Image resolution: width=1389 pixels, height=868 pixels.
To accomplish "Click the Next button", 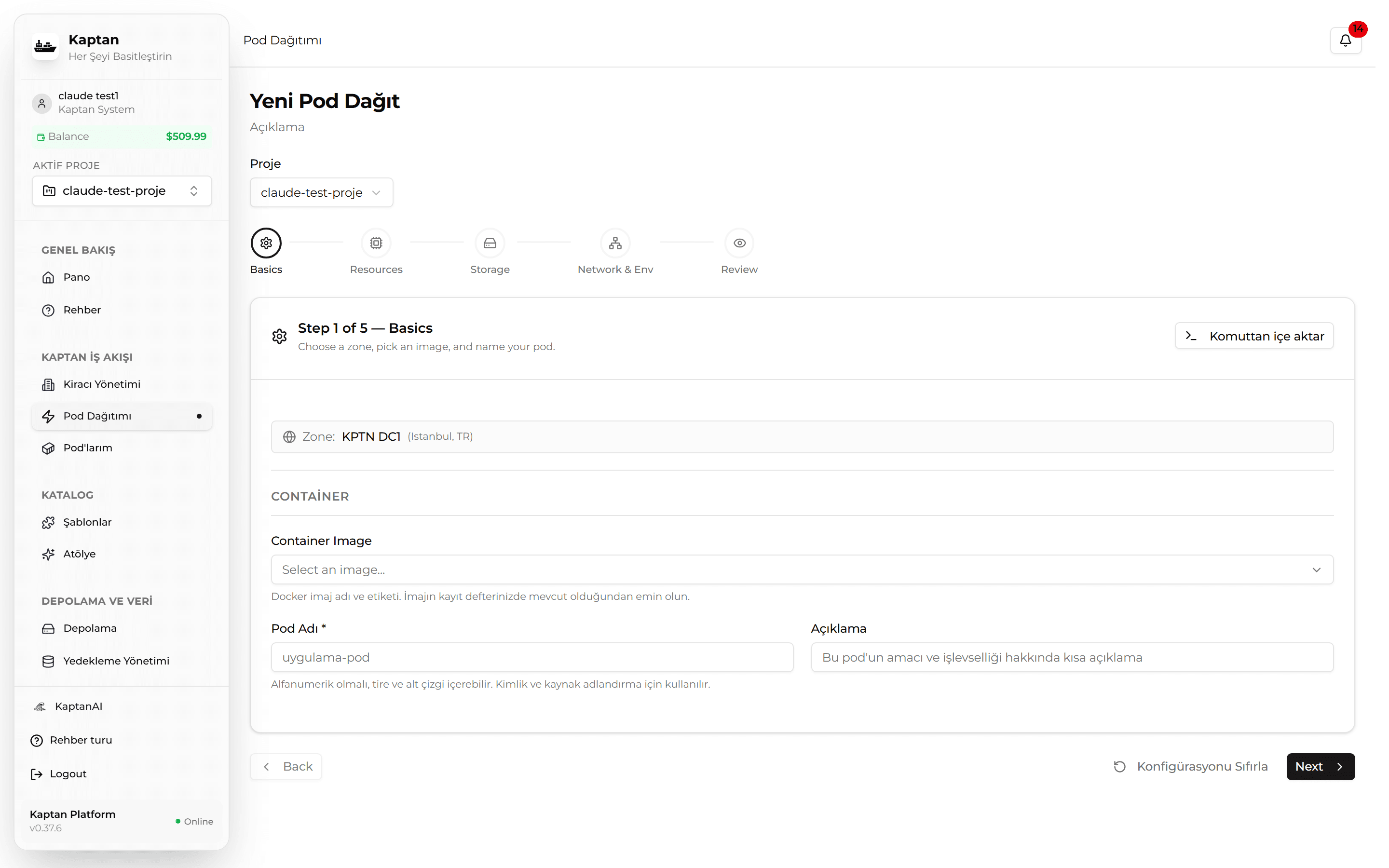I will (1320, 767).
